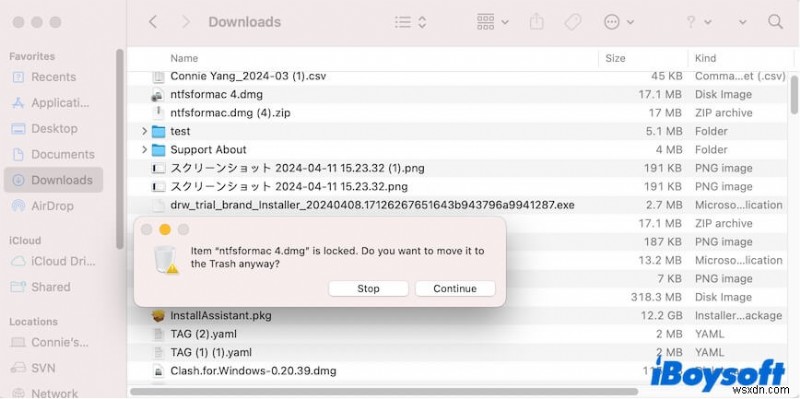The width and height of the screenshot is (800, 399).
Task: Select TAG (1) (1).yaml file
Action: (x=211, y=352)
